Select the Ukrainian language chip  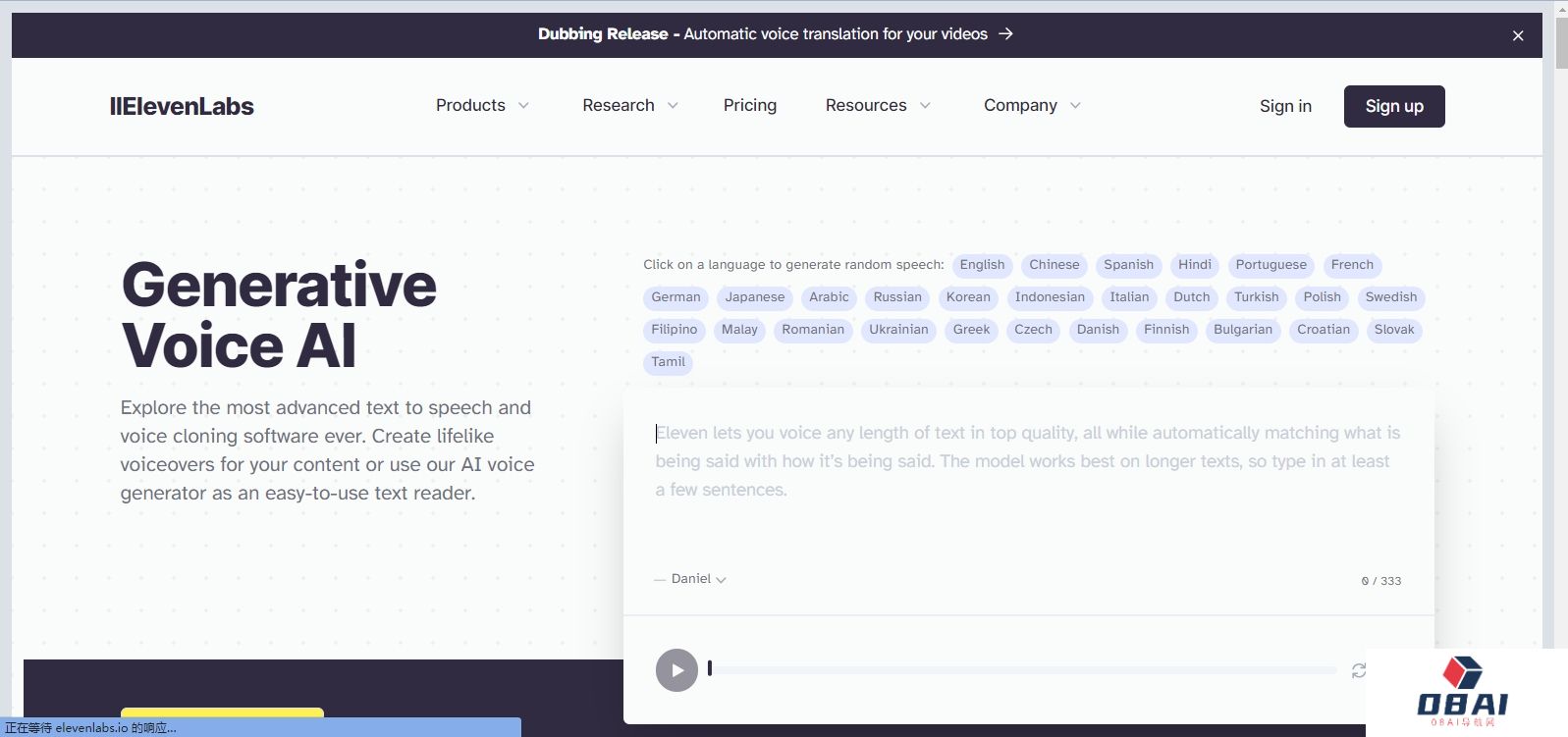pos(898,330)
